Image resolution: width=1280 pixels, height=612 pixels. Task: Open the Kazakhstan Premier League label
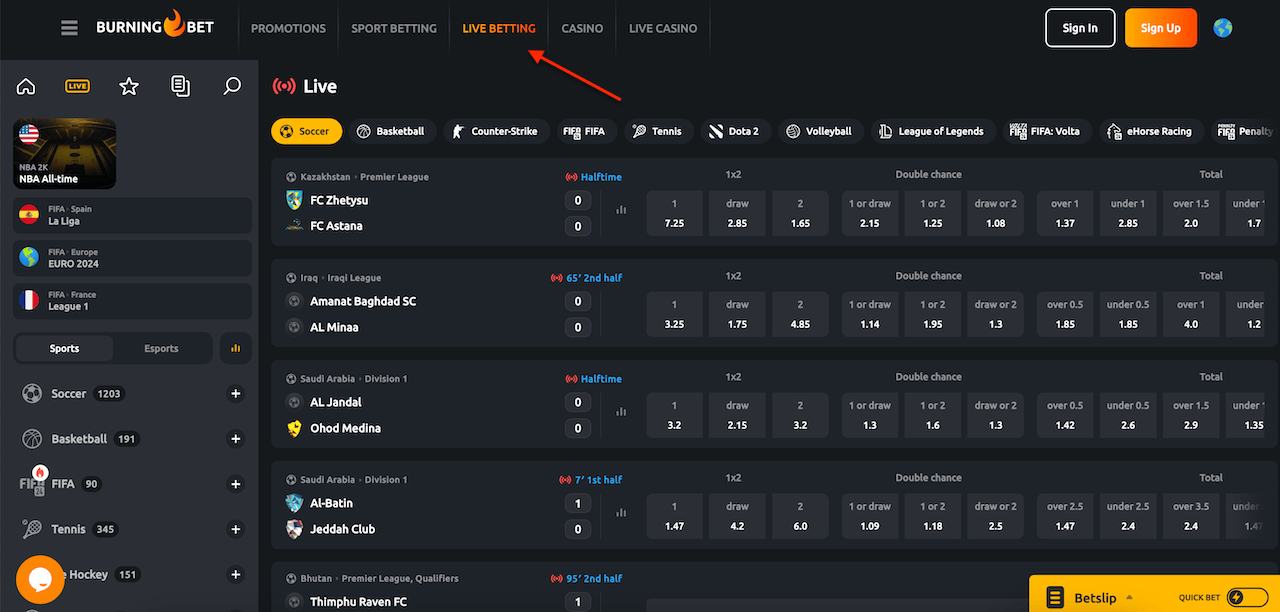tap(364, 177)
